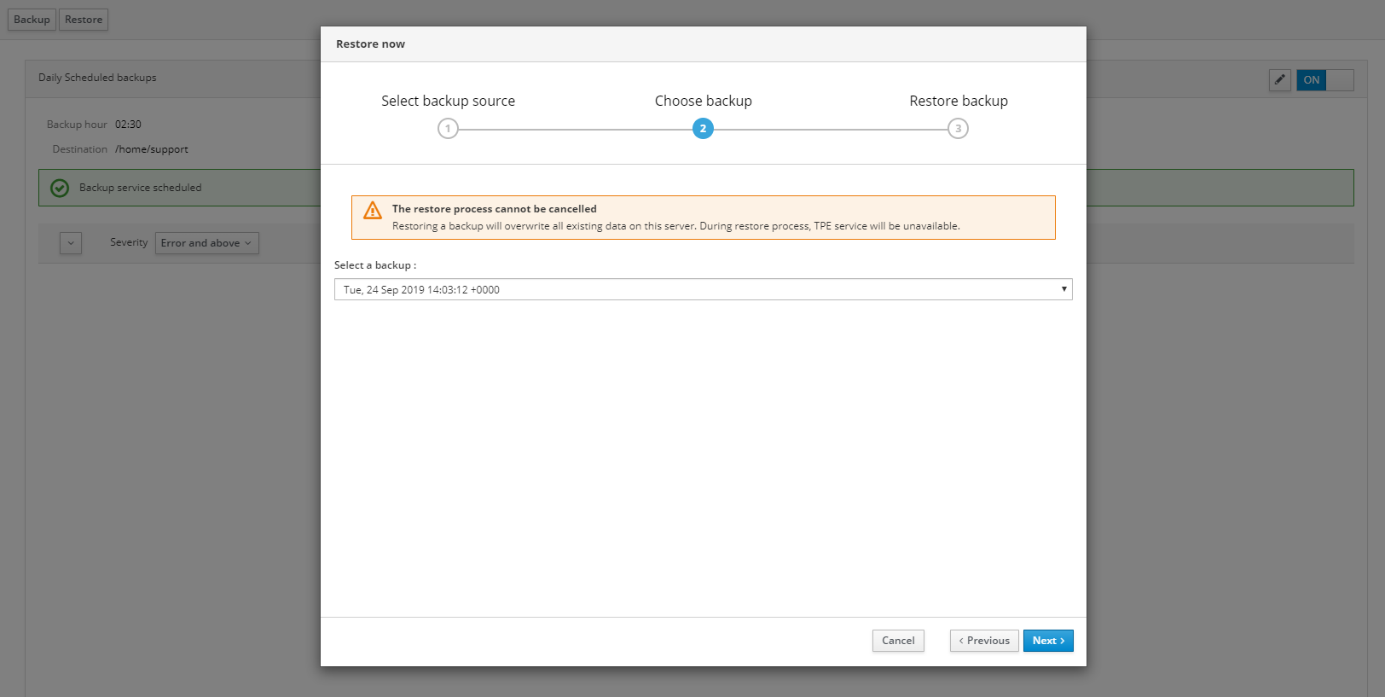Go to the Select backup source step
The width and height of the screenshot is (1385, 697).
pyautogui.click(x=448, y=101)
